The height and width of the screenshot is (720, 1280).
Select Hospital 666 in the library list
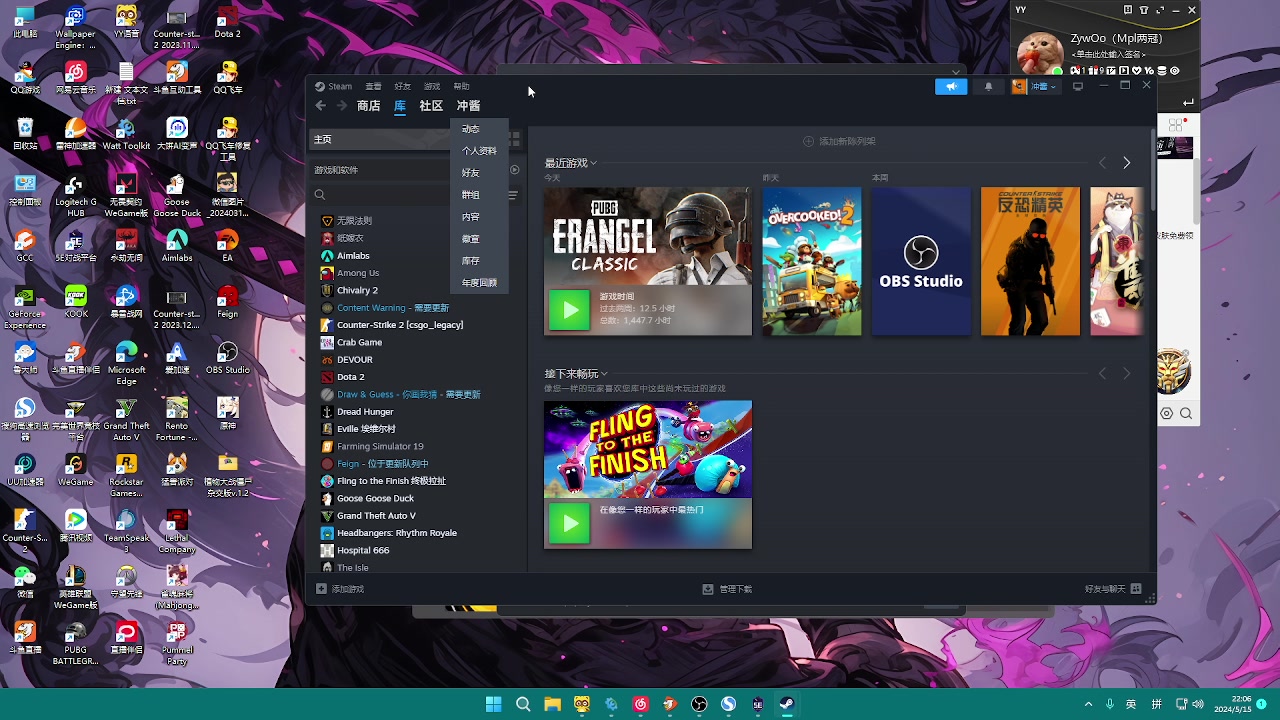click(x=363, y=550)
